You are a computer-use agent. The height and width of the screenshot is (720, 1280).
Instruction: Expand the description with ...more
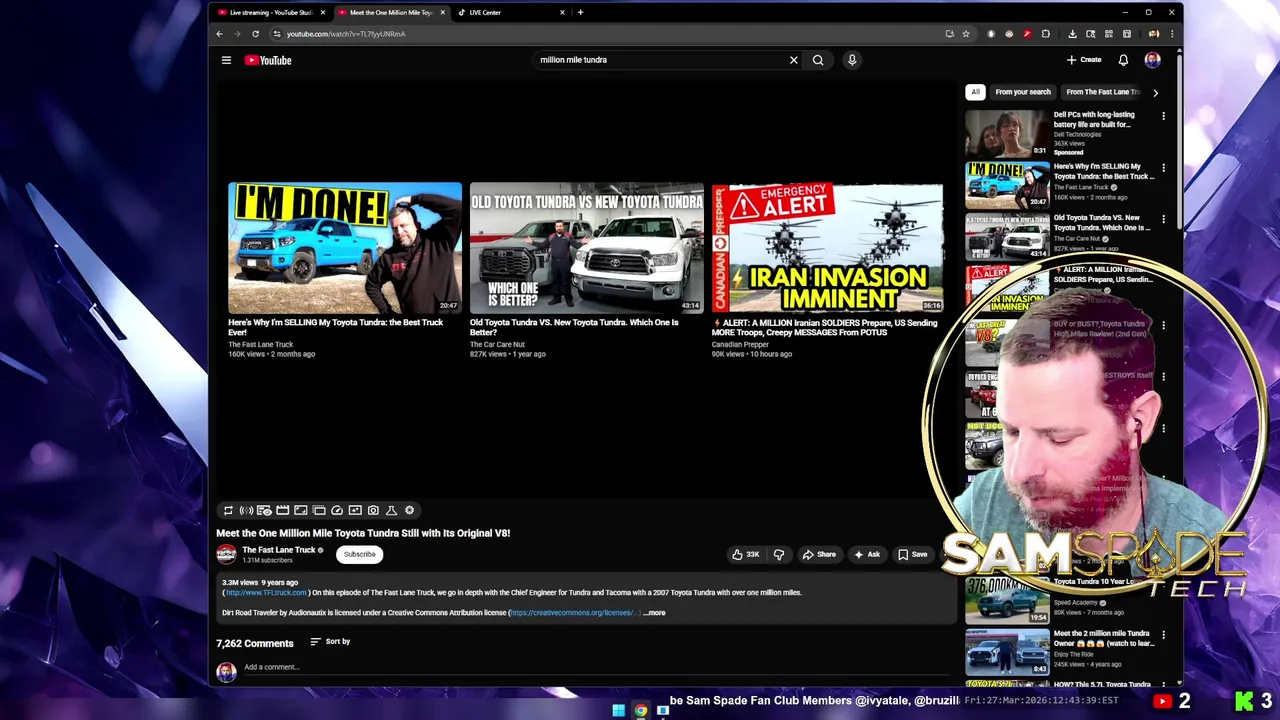coord(654,613)
